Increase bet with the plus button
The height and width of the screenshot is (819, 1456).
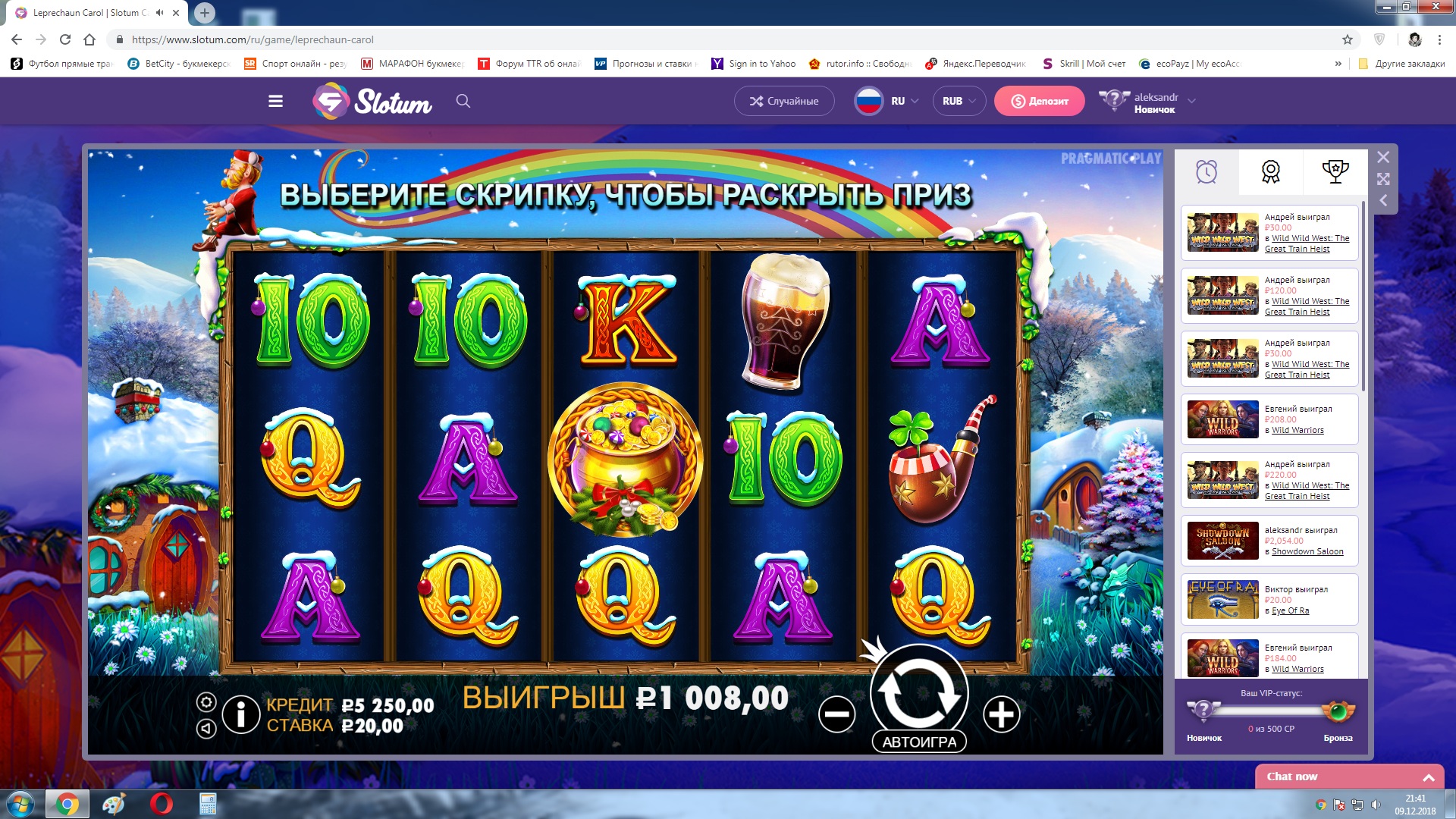[1001, 714]
